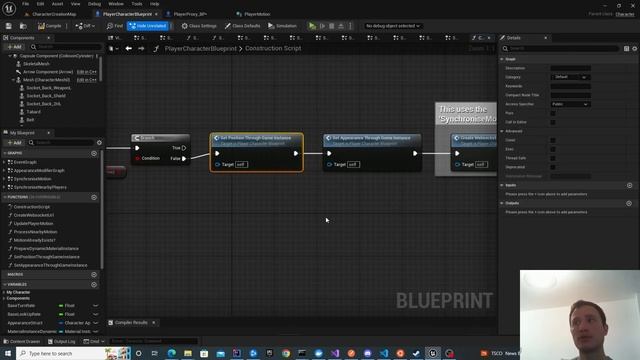Toggle the Pure checkbox

pyautogui.click(x=553, y=113)
